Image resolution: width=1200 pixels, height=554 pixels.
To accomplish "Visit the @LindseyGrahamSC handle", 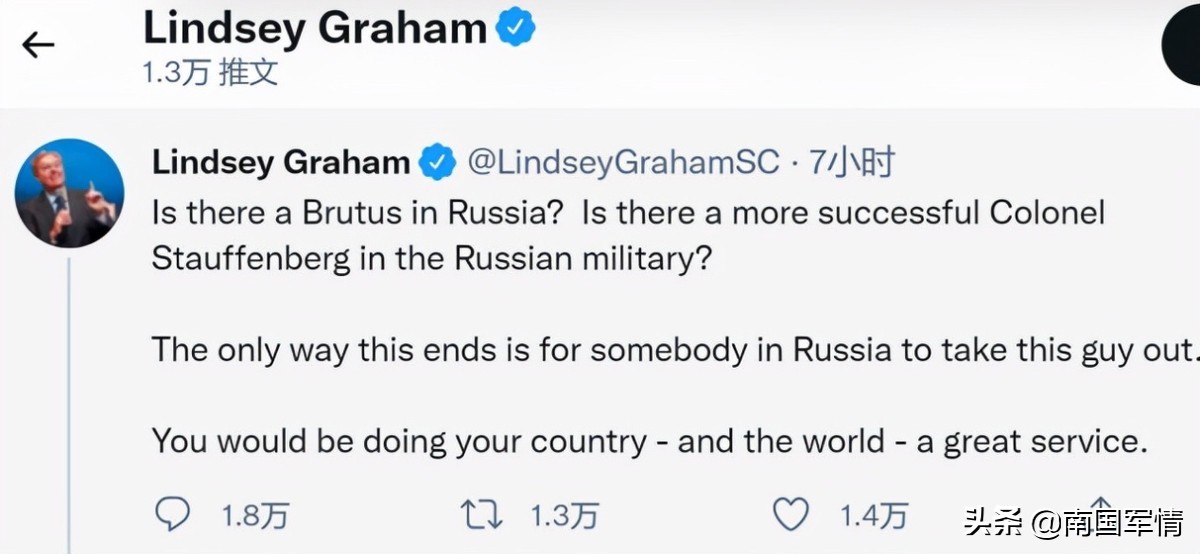I will [x=624, y=163].
